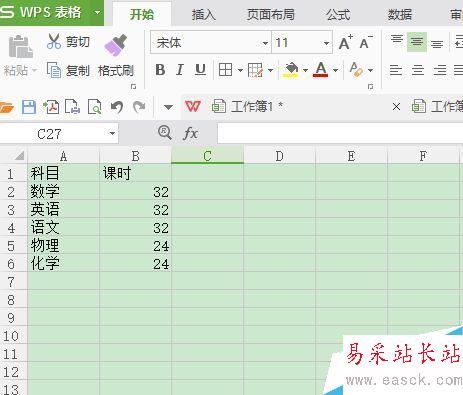Open print preview icon
The width and height of the screenshot is (463, 395).
click(x=94, y=107)
